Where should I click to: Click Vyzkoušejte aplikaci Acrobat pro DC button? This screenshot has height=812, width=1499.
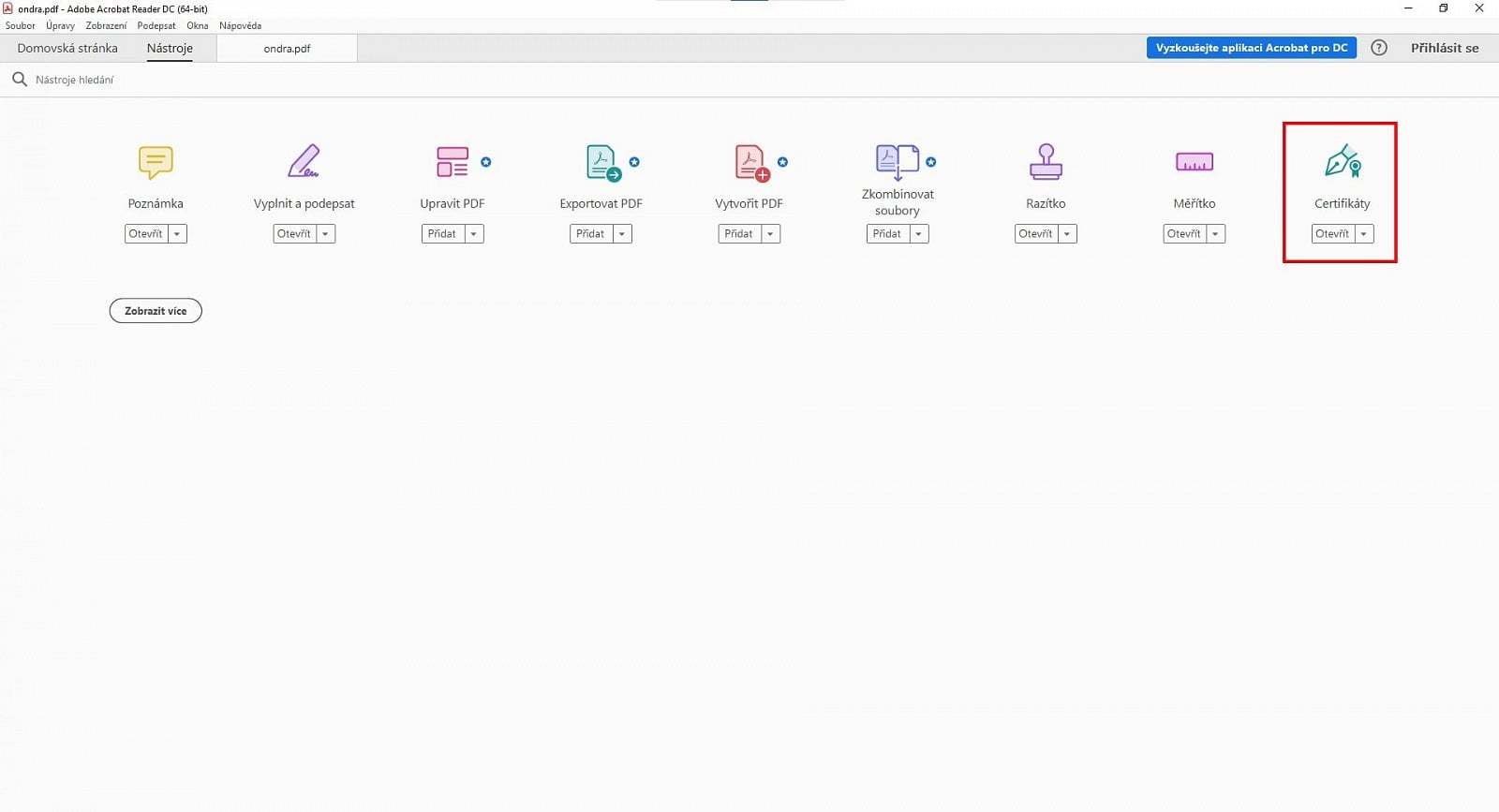(1252, 48)
